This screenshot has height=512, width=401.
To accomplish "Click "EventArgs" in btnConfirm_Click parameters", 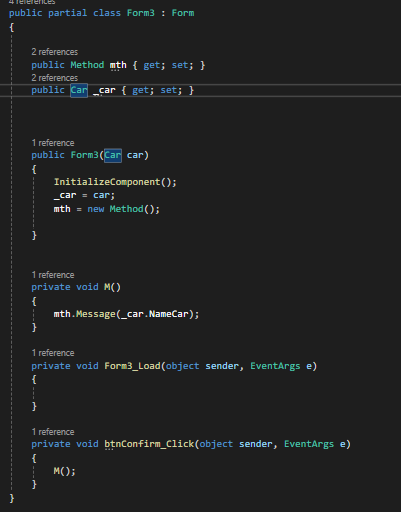I will [309, 444].
